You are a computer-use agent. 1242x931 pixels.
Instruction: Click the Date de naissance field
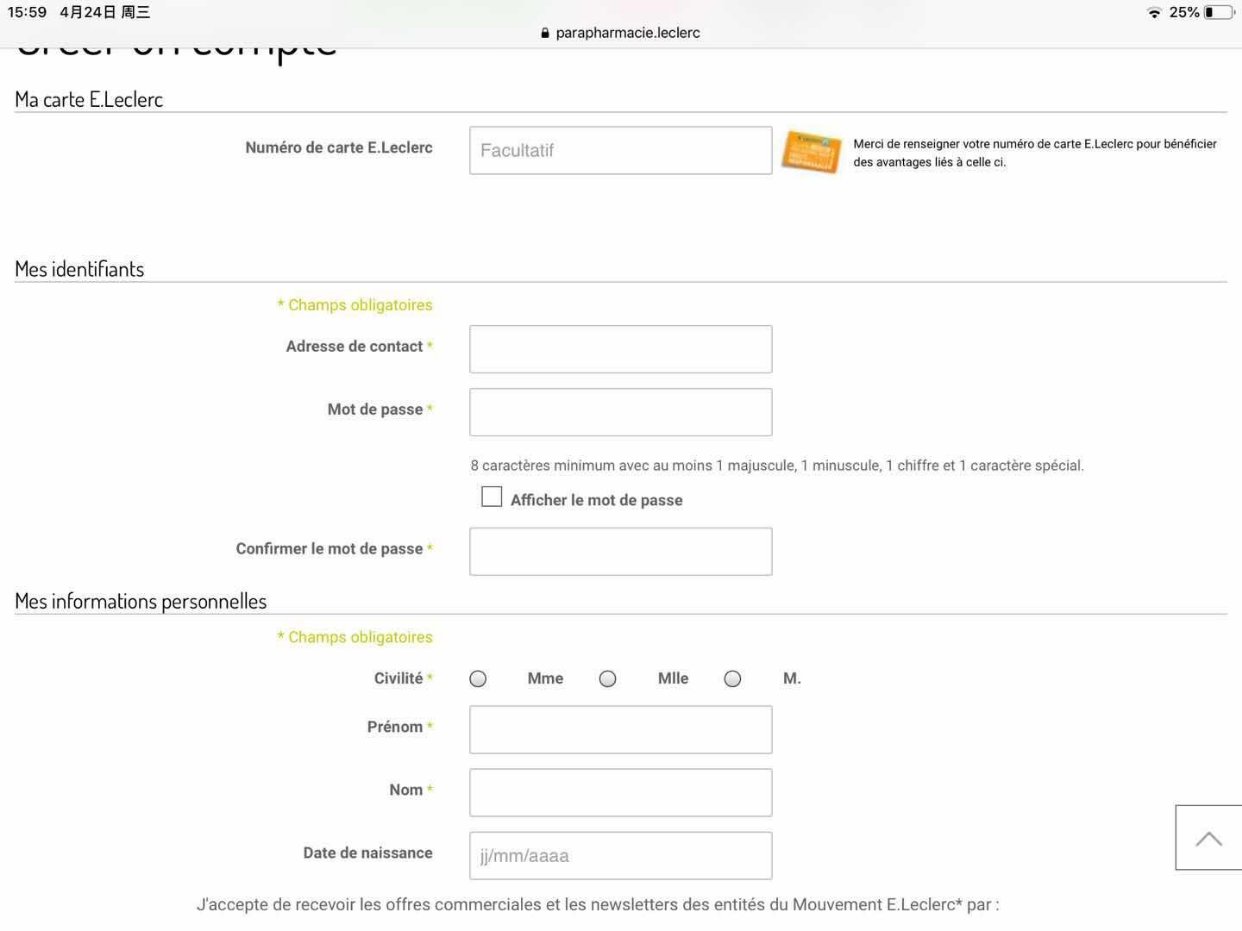[621, 856]
